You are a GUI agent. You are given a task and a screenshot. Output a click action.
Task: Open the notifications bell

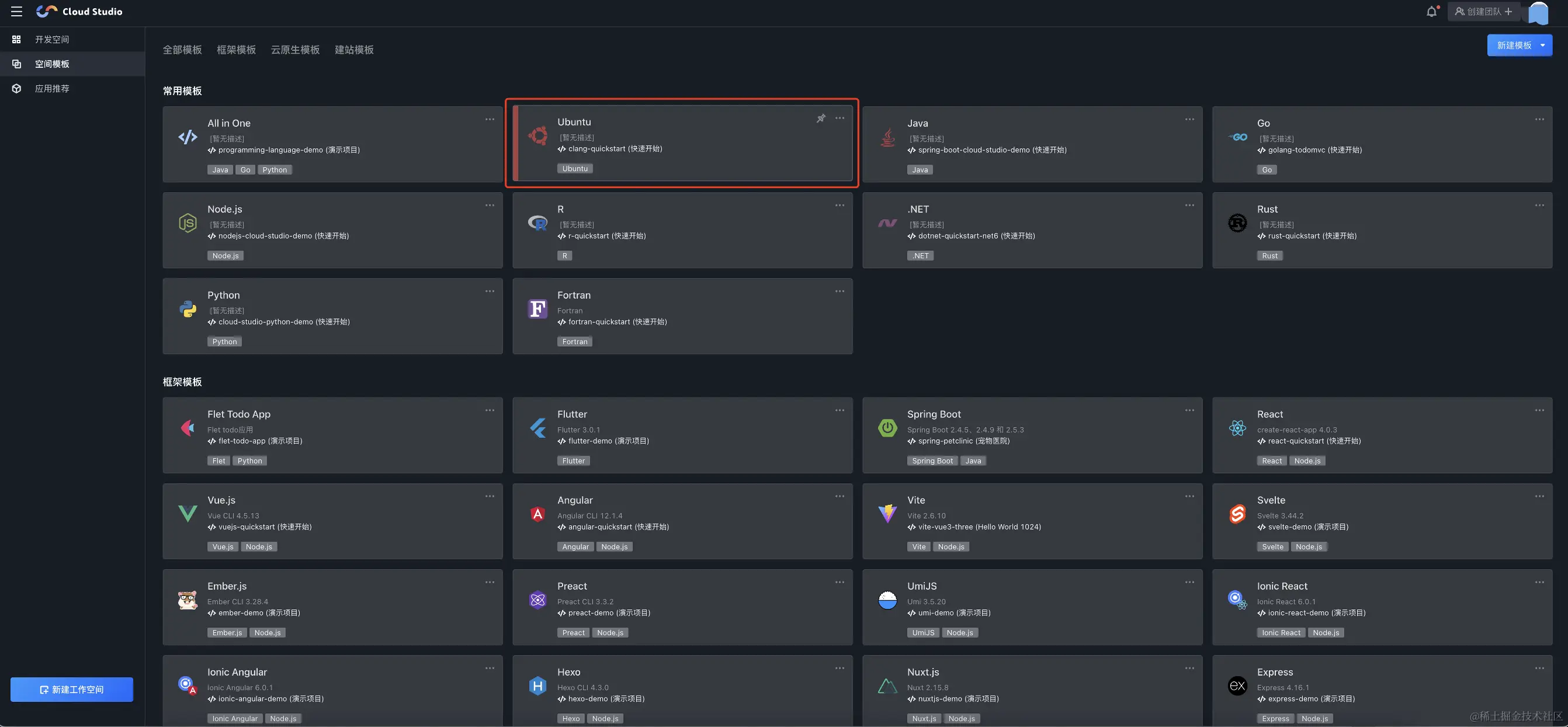point(1431,12)
